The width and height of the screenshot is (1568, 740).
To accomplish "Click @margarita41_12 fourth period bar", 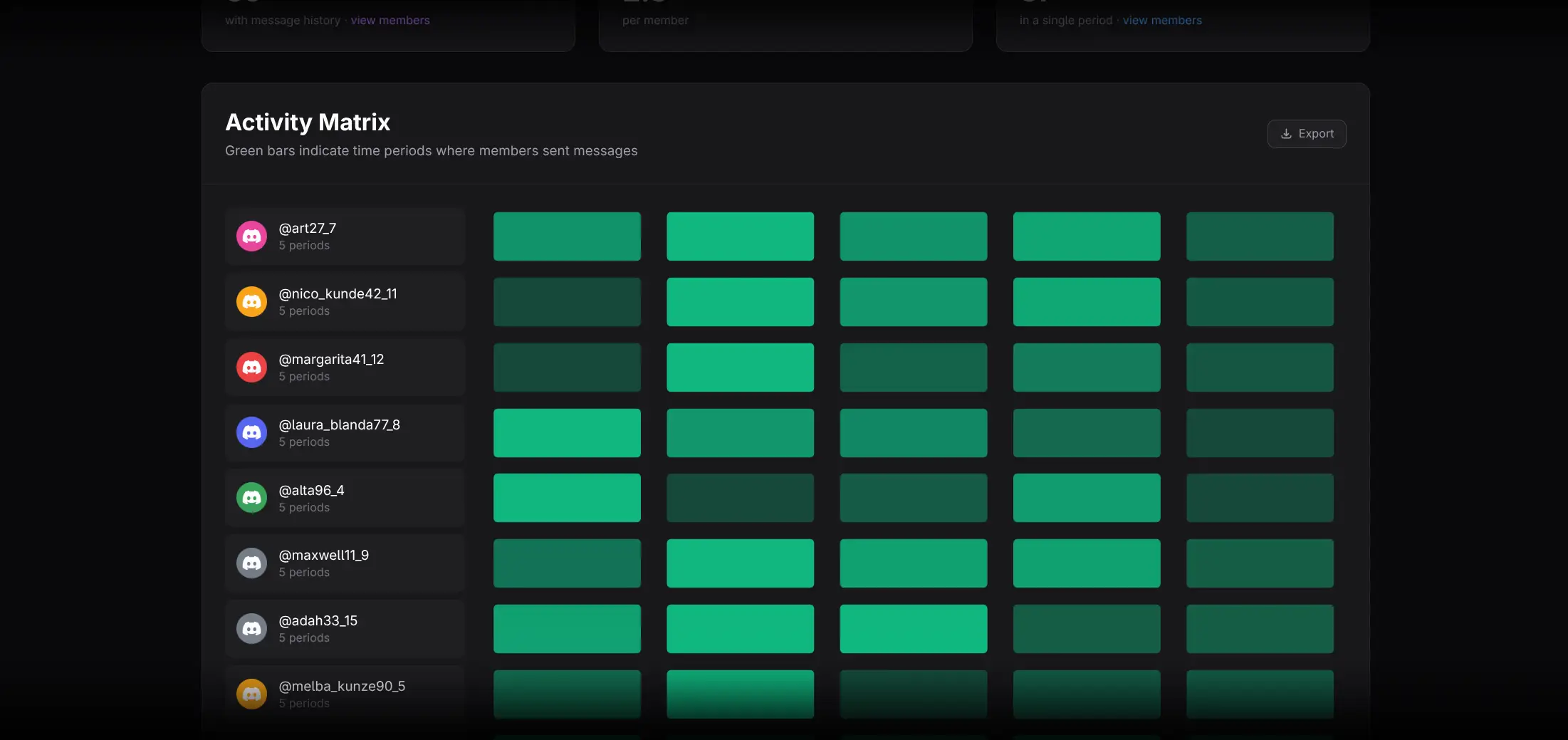I will click(1087, 368).
